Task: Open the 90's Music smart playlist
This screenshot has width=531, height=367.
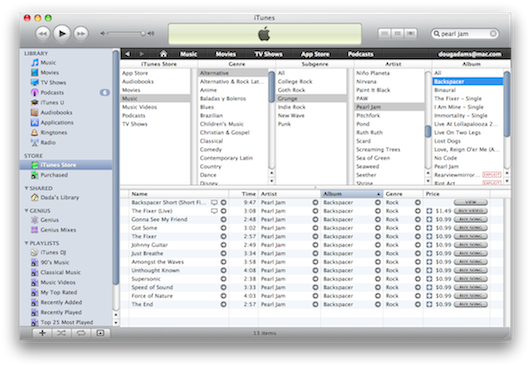Action: (55, 262)
